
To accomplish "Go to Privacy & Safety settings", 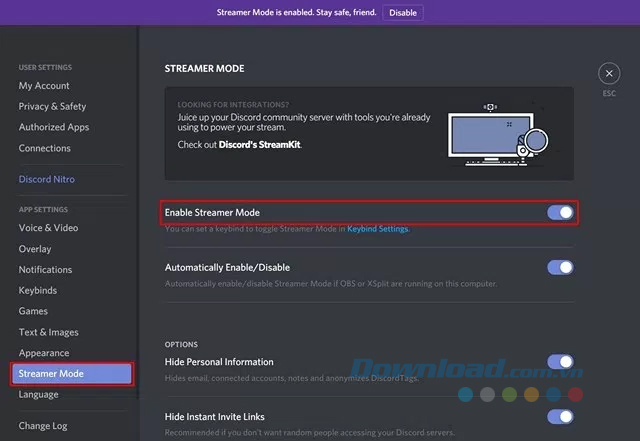I will click(52, 107).
